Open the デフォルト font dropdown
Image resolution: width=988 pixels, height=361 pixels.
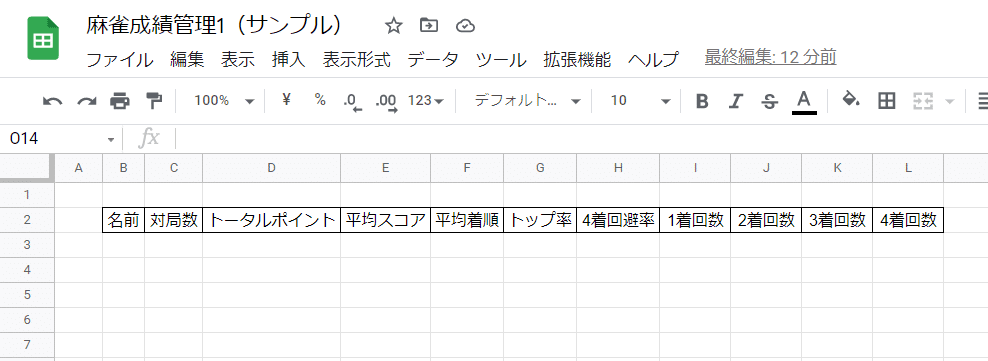[527, 101]
